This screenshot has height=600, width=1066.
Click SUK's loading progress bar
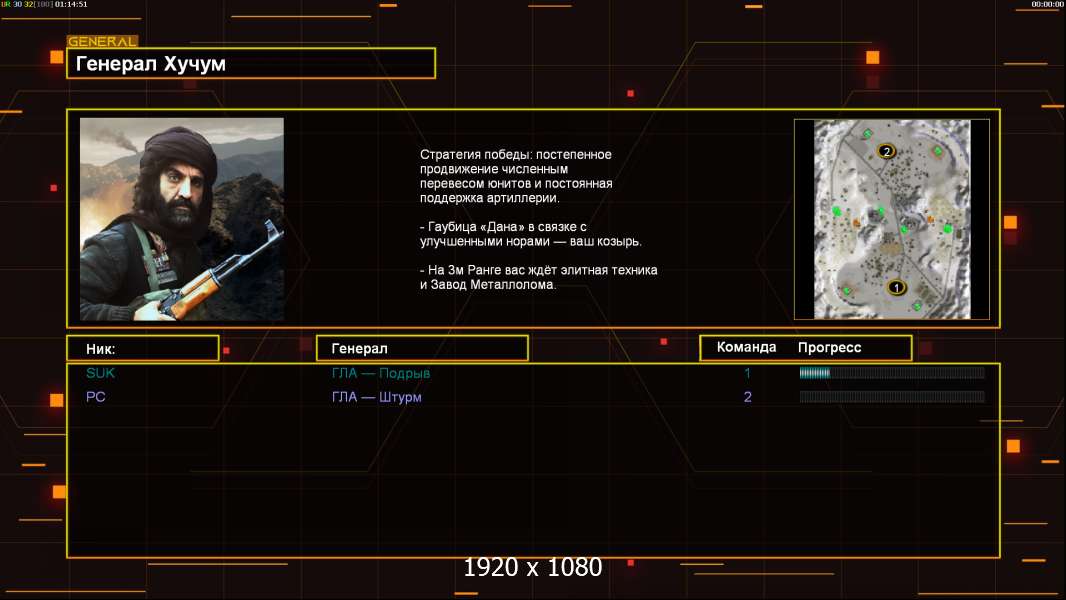pos(892,372)
